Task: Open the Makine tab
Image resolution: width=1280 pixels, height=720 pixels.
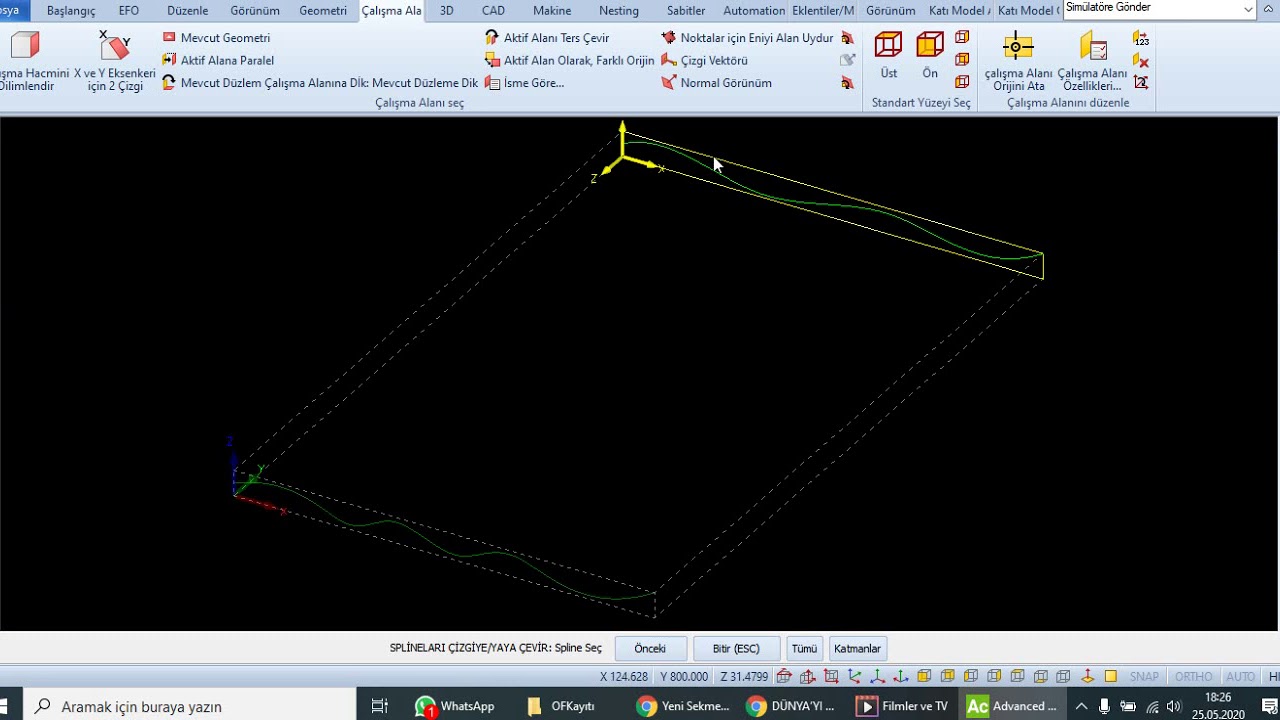Action: pyautogui.click(x=552, y=11)
